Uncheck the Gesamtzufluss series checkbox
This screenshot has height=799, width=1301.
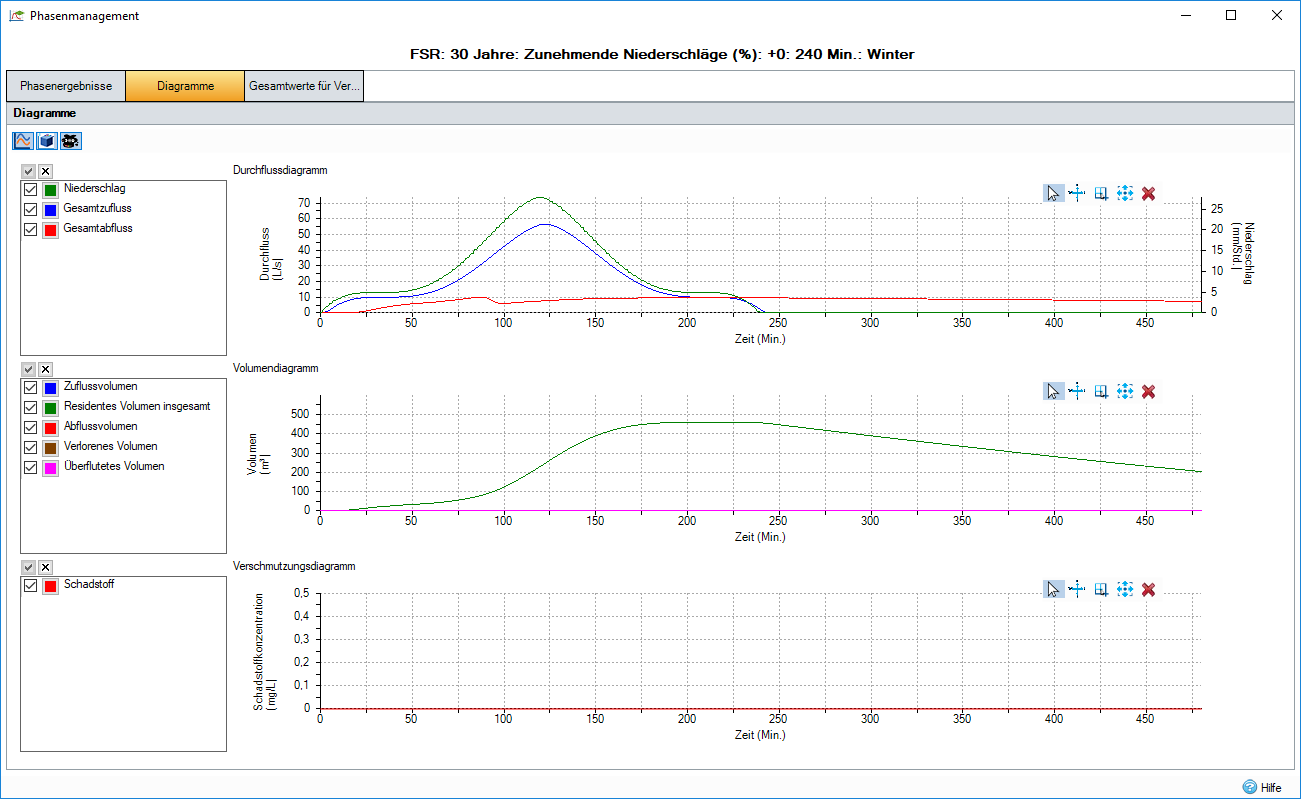coord(30,209)
